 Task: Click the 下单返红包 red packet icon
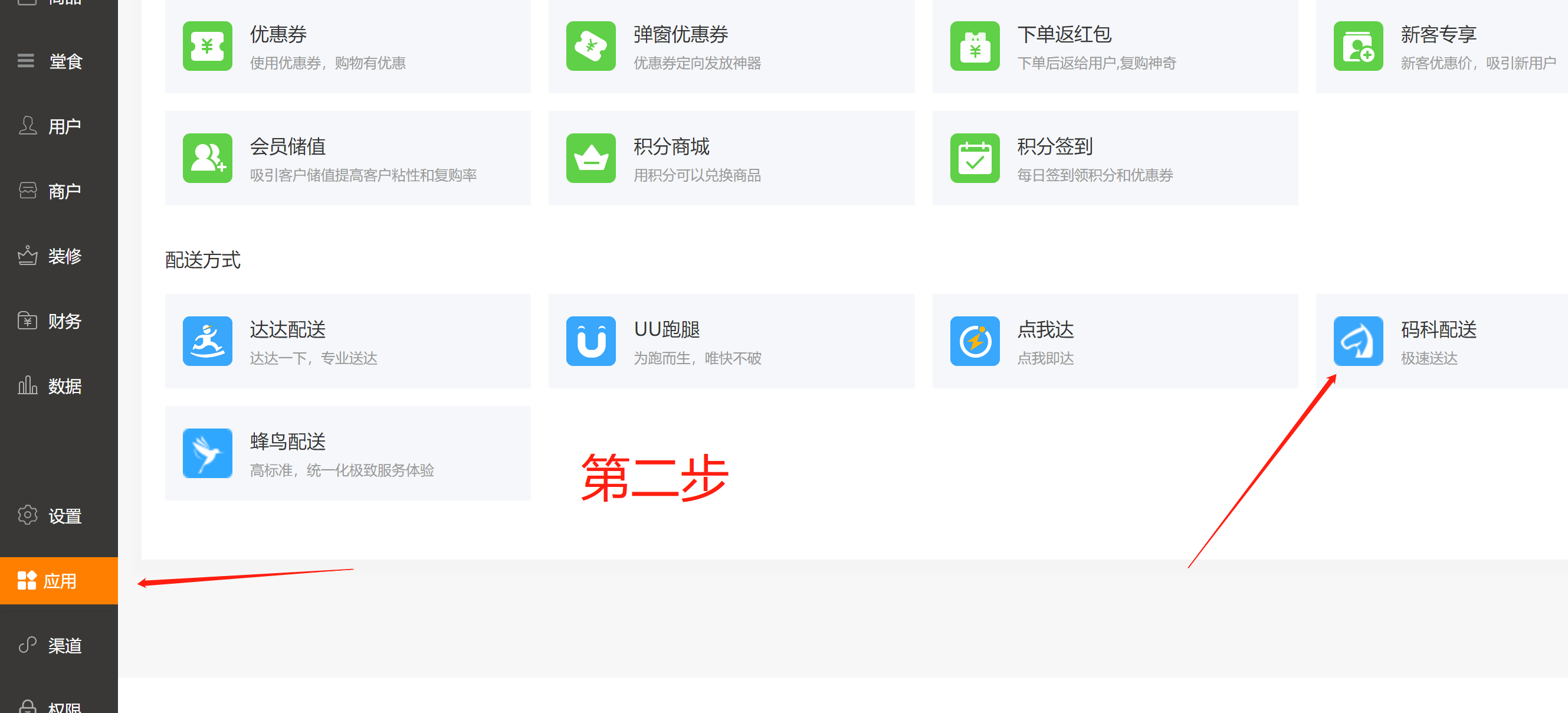pyautogui.click(x=975, y=46)
